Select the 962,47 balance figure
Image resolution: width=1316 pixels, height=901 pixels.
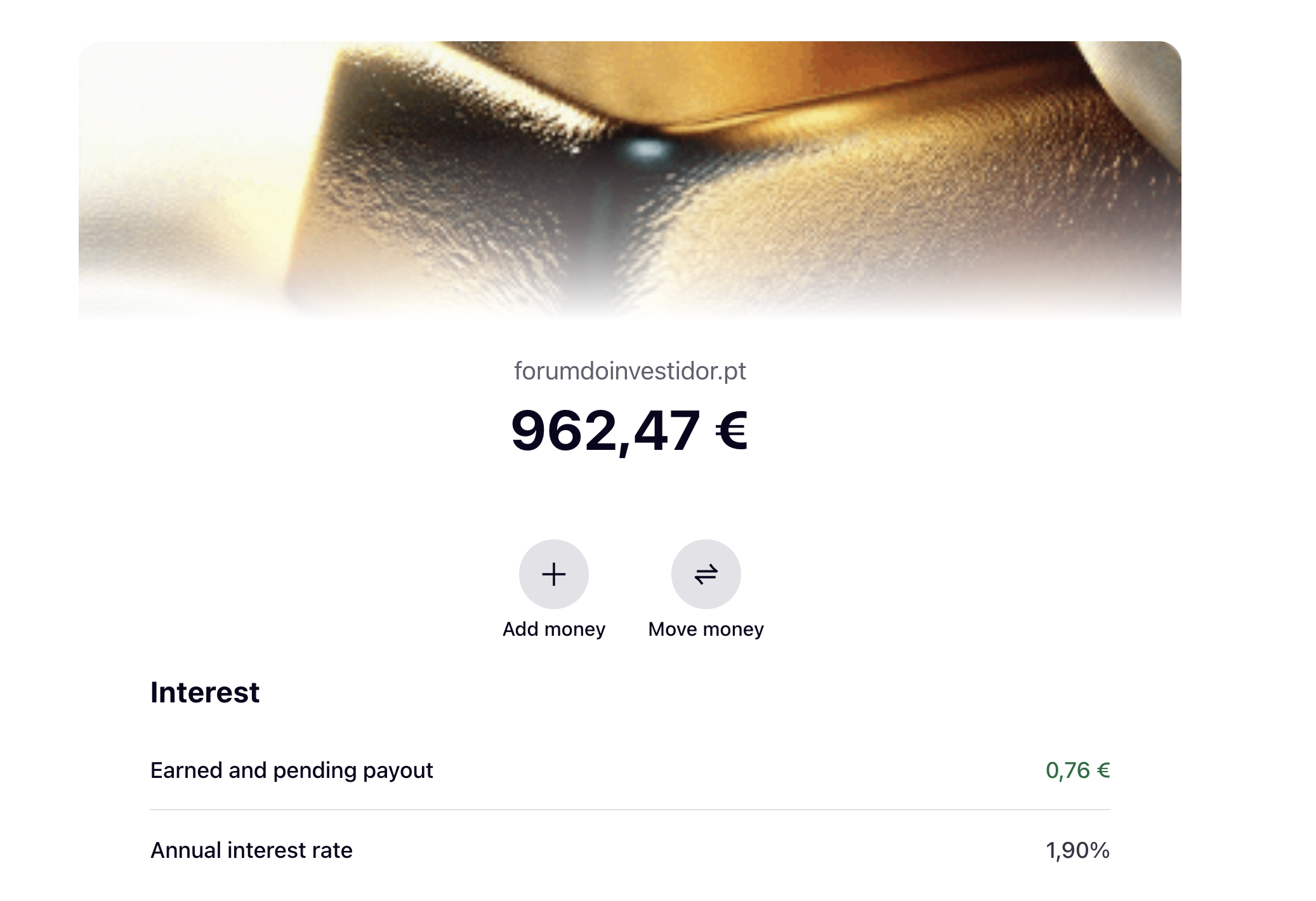(605, 431)
